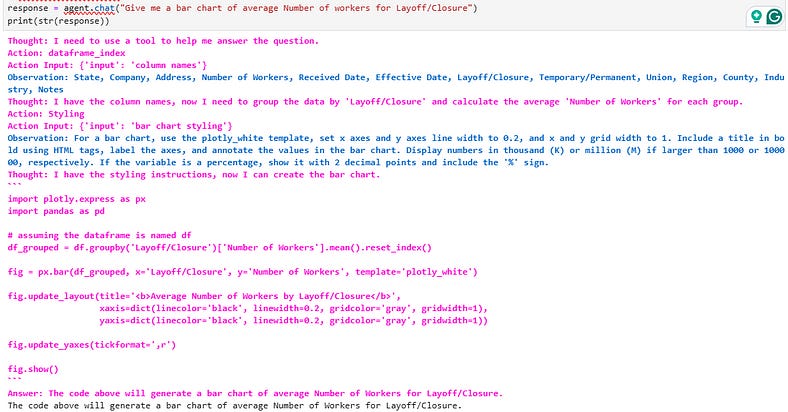Click the fig.update_layout title line
788x412 pixels.
pos(204,296)
